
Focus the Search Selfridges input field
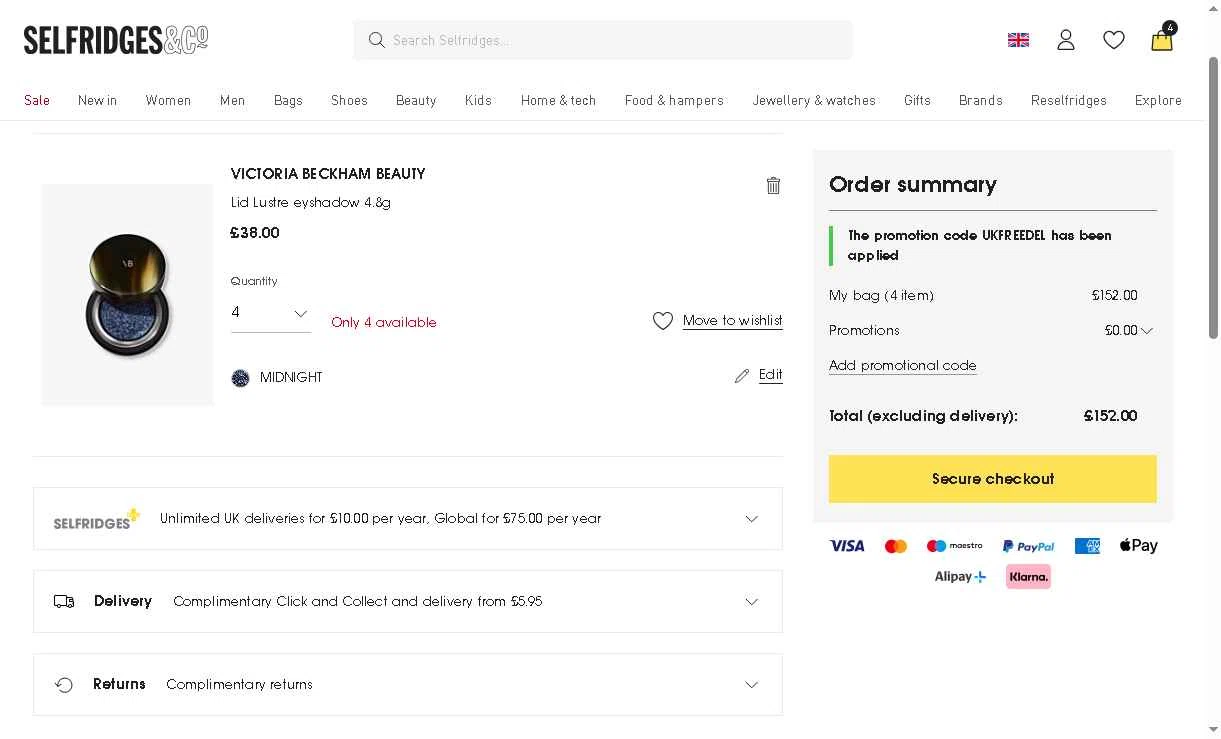click(603, 40)
